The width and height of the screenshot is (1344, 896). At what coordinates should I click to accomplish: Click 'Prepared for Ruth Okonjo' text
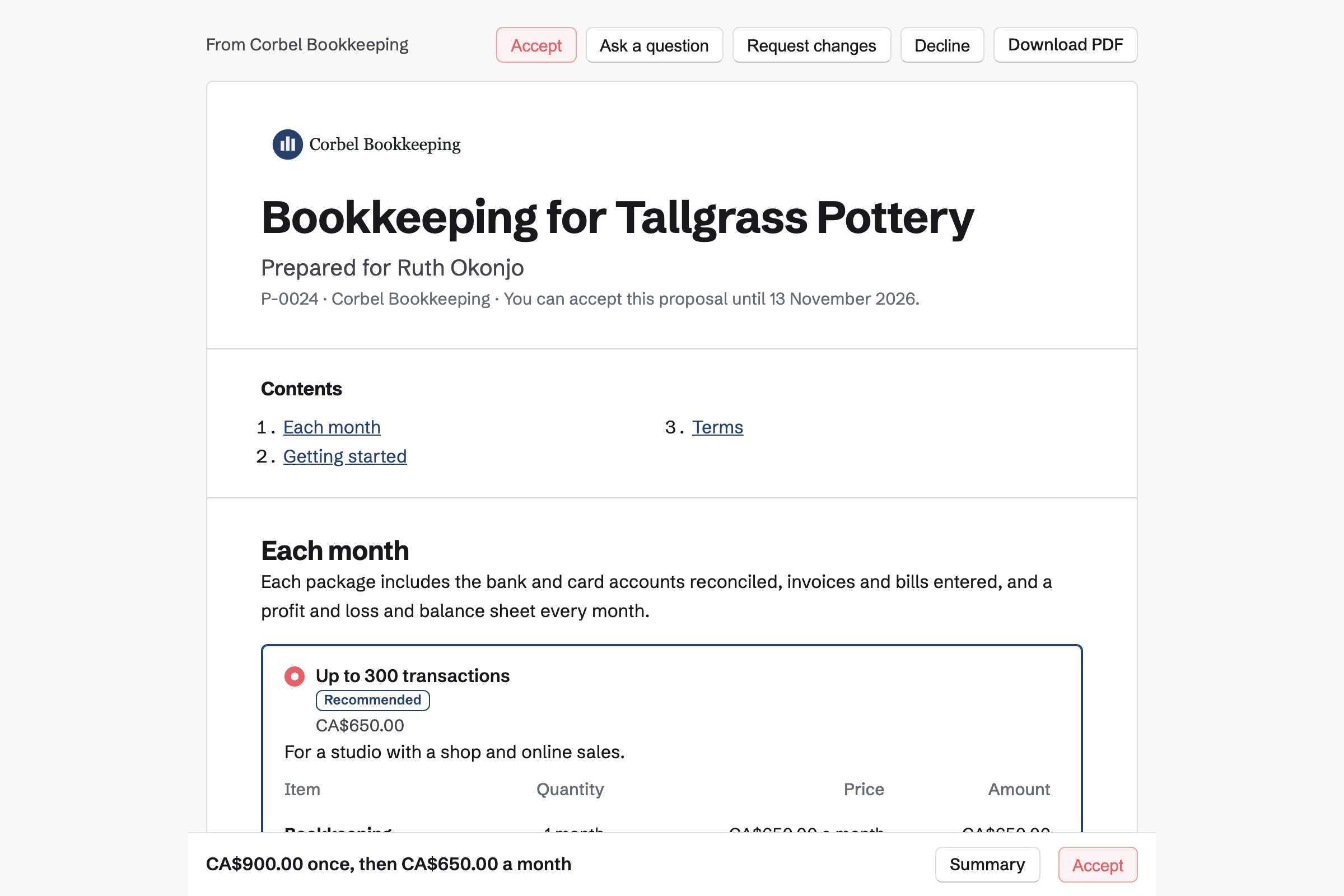[393, 268]
